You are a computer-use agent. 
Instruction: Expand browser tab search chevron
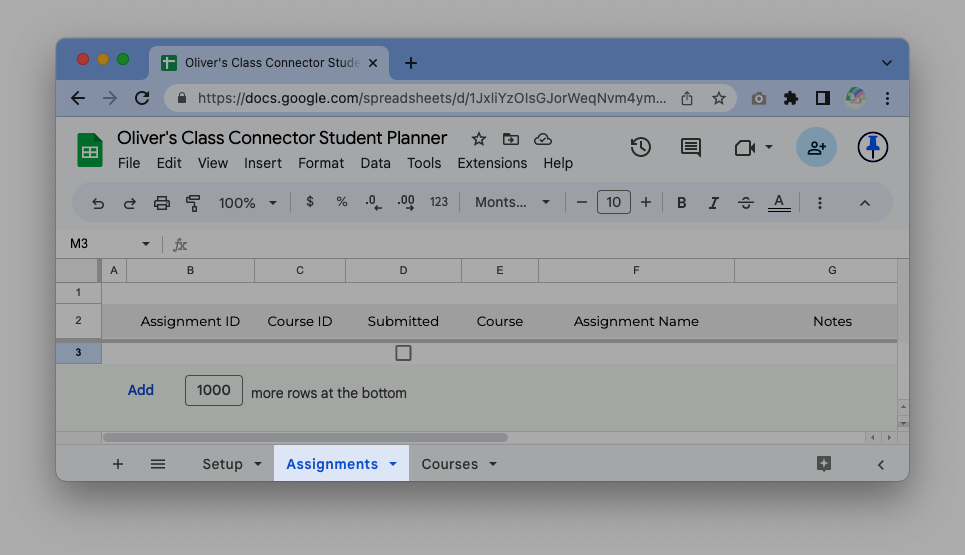pos(887,63)
